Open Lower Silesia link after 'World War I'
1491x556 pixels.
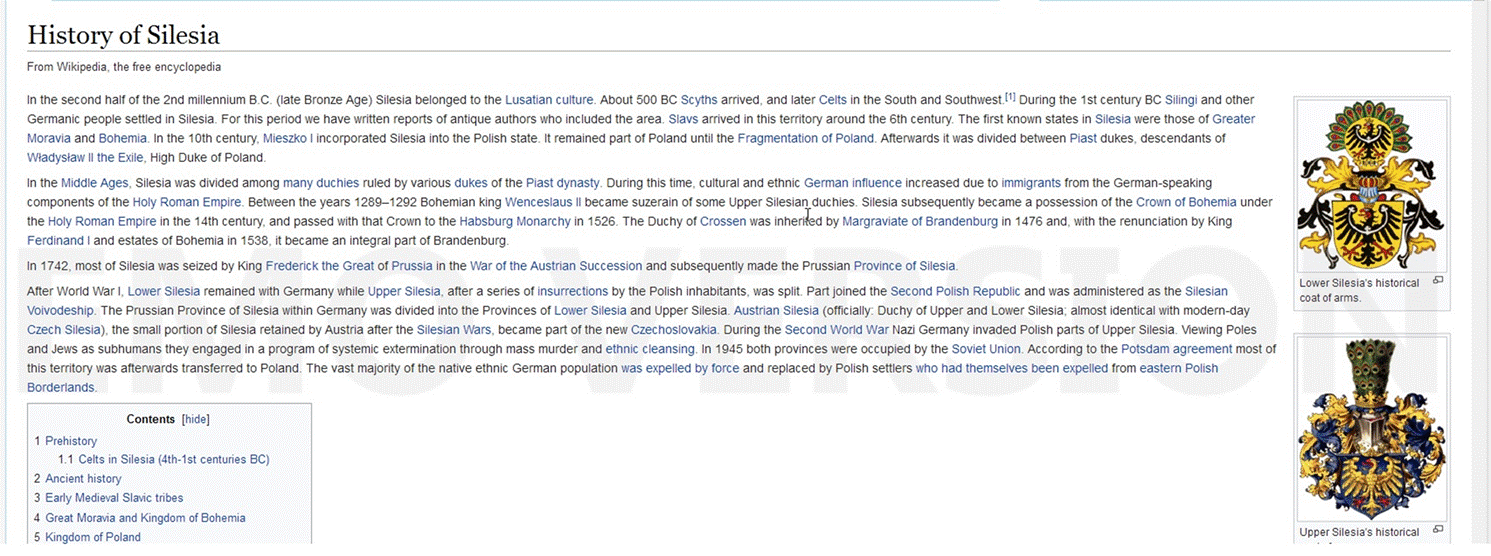(164, 292)
